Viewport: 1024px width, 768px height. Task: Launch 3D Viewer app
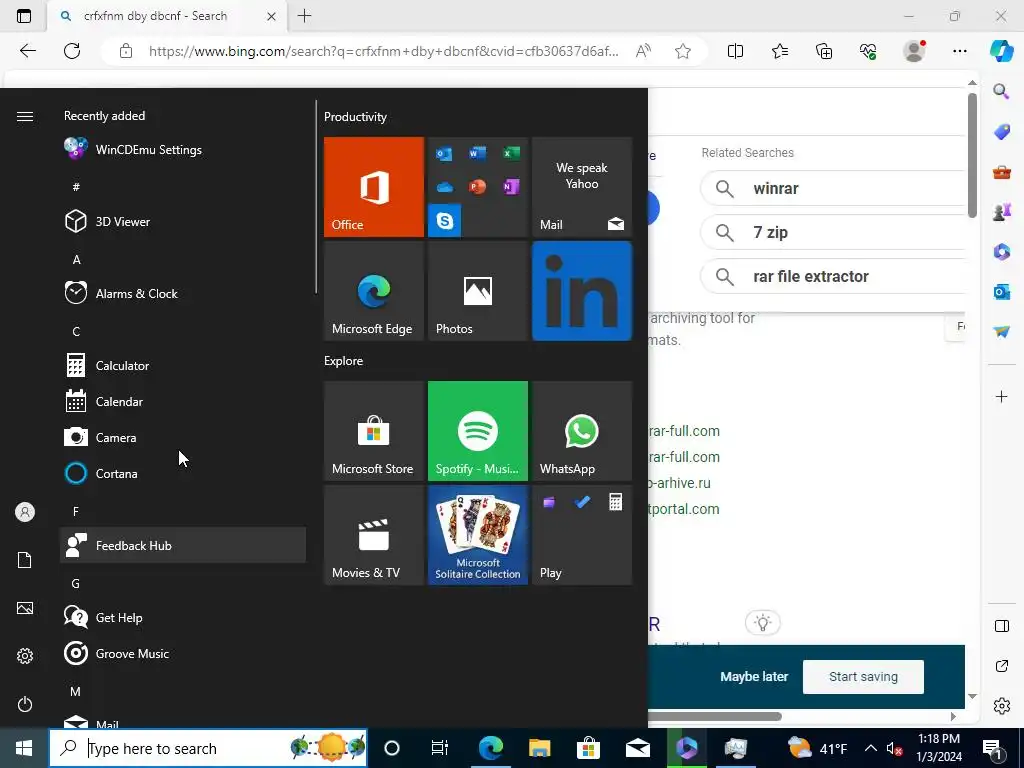183,221
